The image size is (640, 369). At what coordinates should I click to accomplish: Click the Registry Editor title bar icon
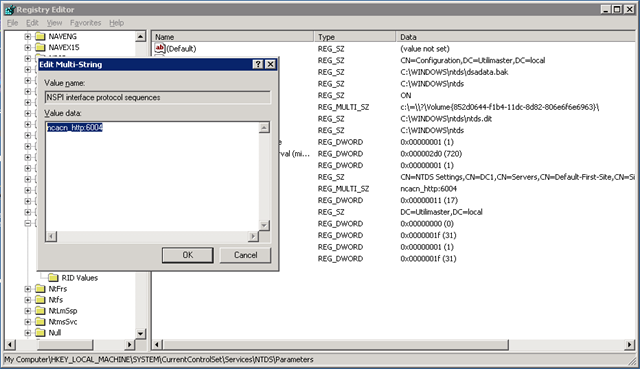(x=10, y=9)
